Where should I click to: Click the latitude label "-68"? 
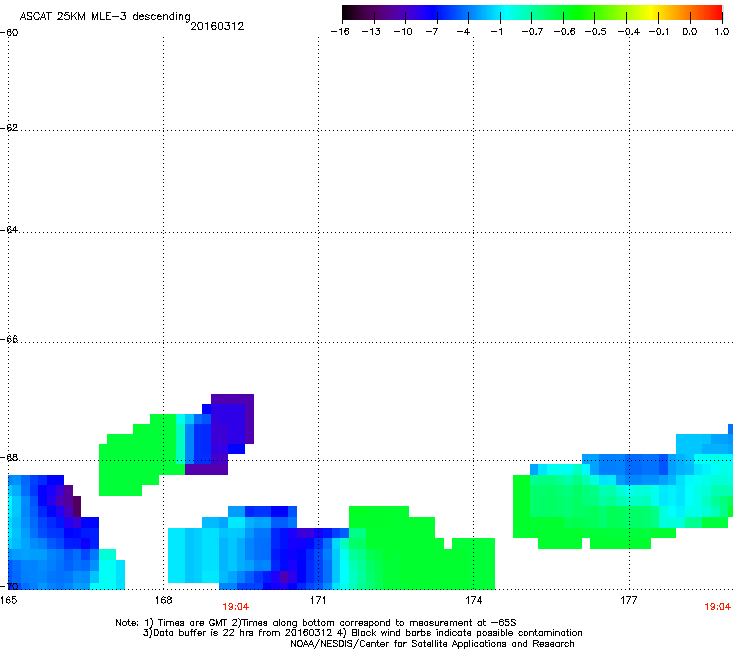click(x=9, y=458)
